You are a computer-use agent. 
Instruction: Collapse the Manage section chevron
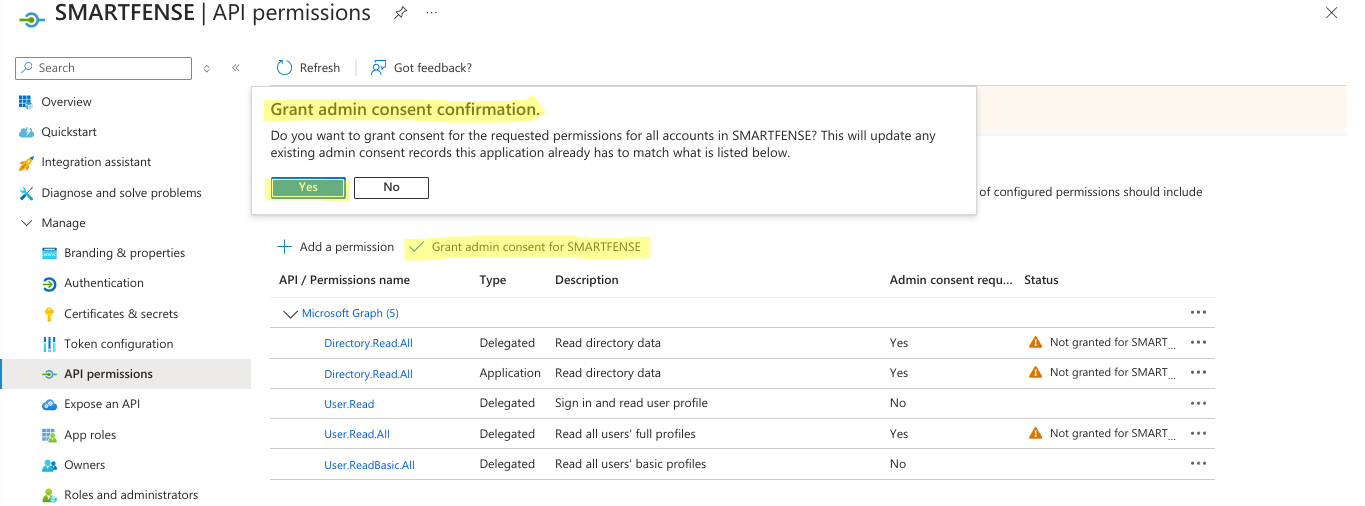point(26,223)
